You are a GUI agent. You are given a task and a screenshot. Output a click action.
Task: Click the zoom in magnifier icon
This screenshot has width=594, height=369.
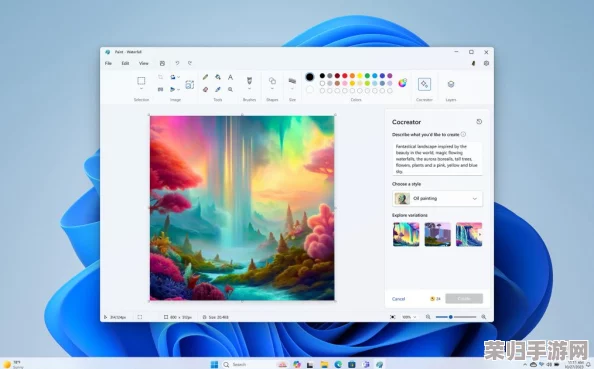click(x=484, y=317)
